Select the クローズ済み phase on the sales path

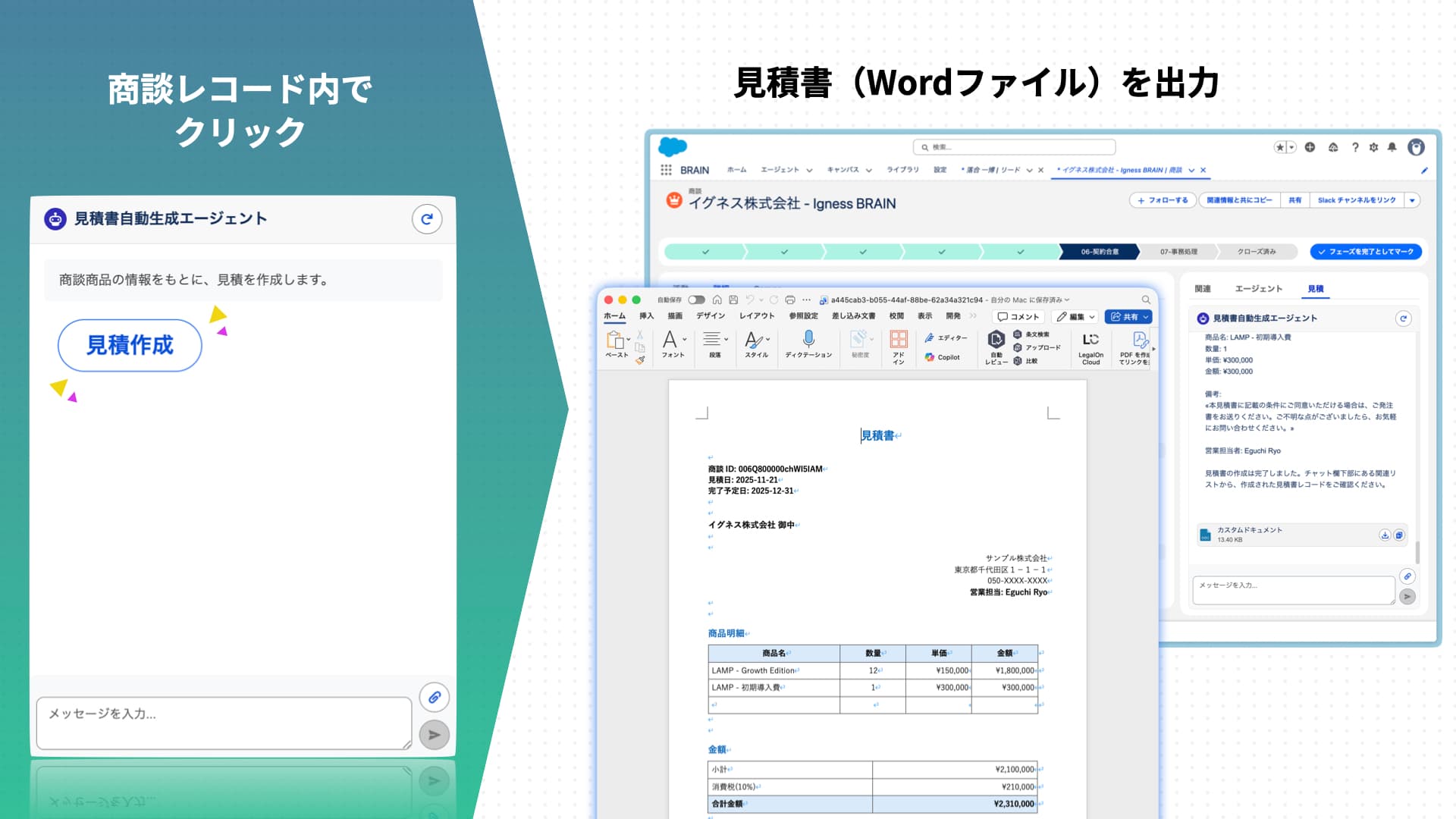pos(1256,251)
